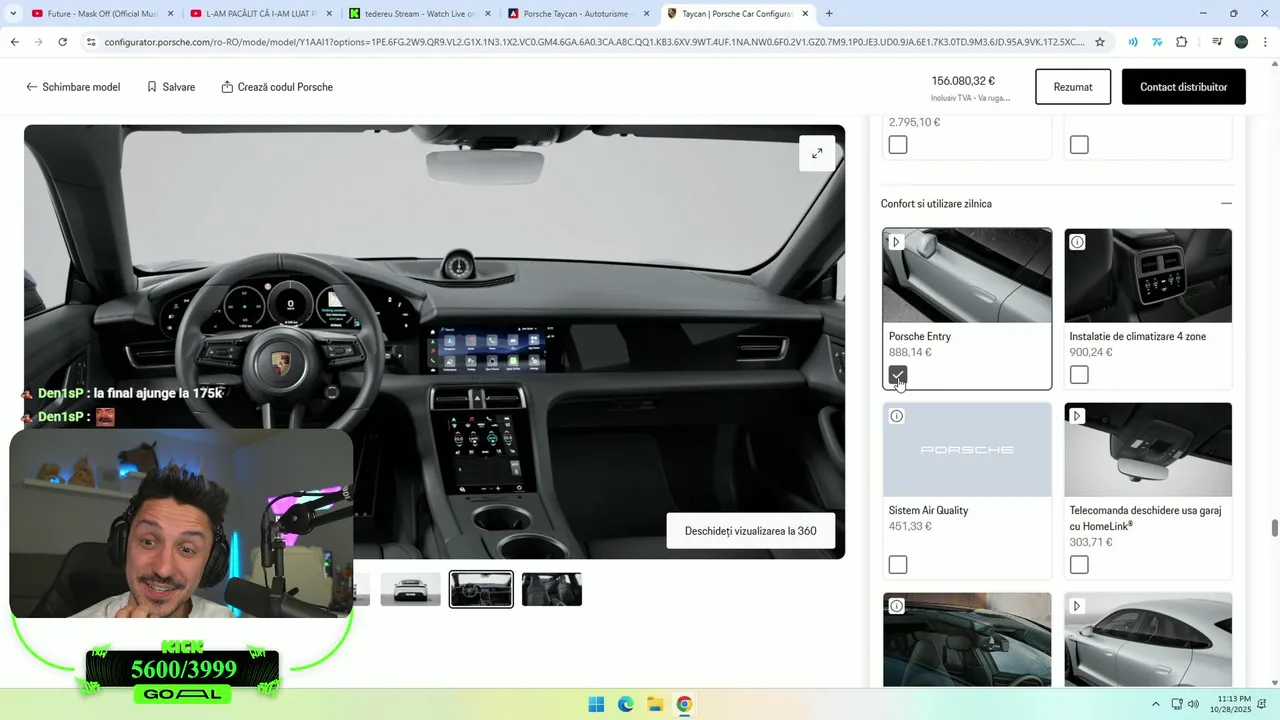The width and height of the screenshot is (1280, 720).
Task: Check the 2.795,10 € option box
Action: [898, 145]
